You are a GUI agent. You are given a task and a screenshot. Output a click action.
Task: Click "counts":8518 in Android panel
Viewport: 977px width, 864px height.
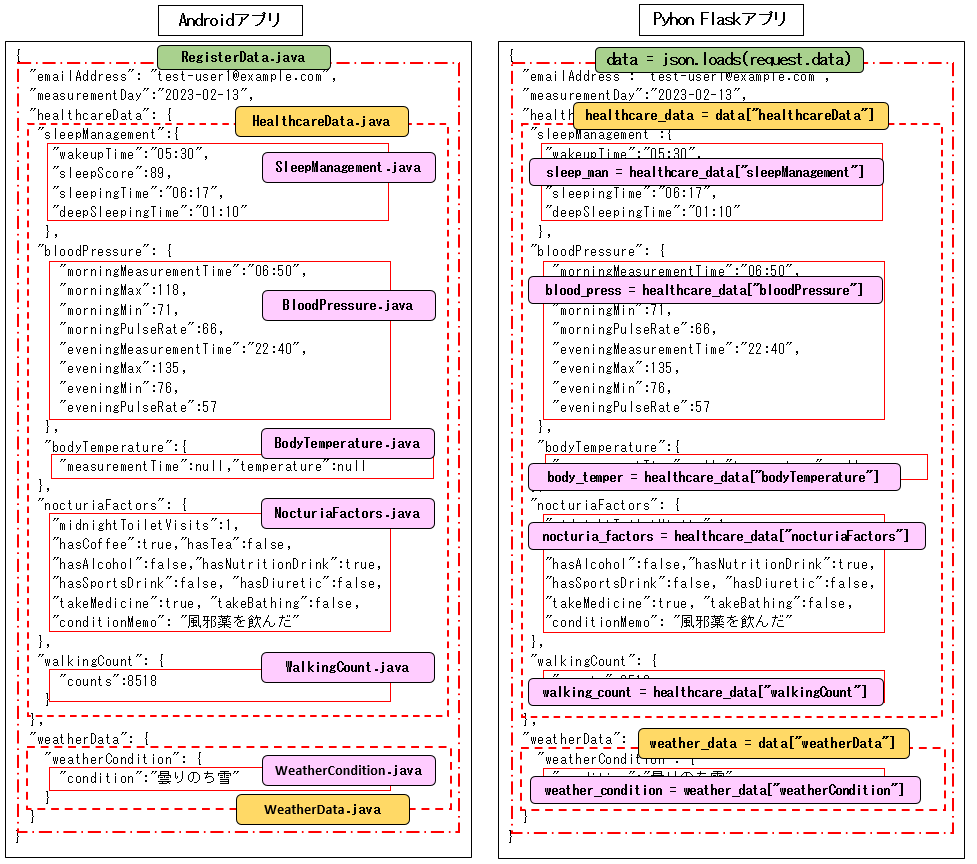108,681
